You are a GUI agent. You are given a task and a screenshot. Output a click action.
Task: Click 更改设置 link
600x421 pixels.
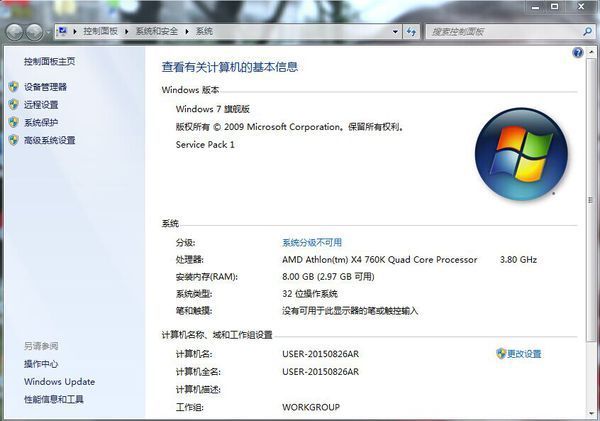(524, 354)
